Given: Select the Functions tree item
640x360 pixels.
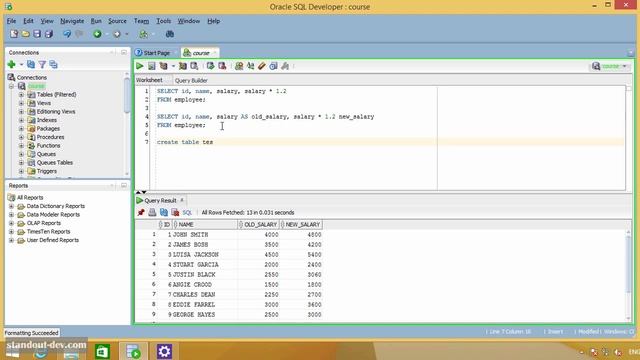Looking at the screenshot, I should (49, 146).
